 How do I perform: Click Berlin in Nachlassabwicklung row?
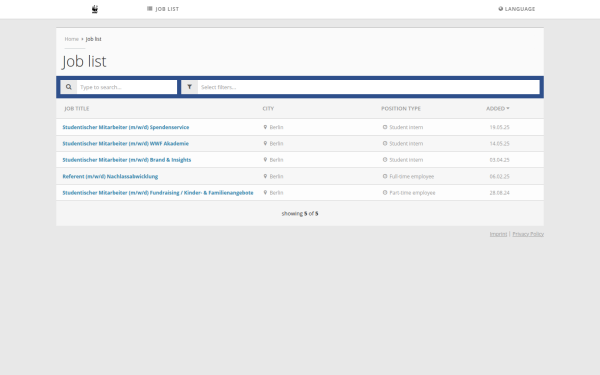click(x=276, y=176)
